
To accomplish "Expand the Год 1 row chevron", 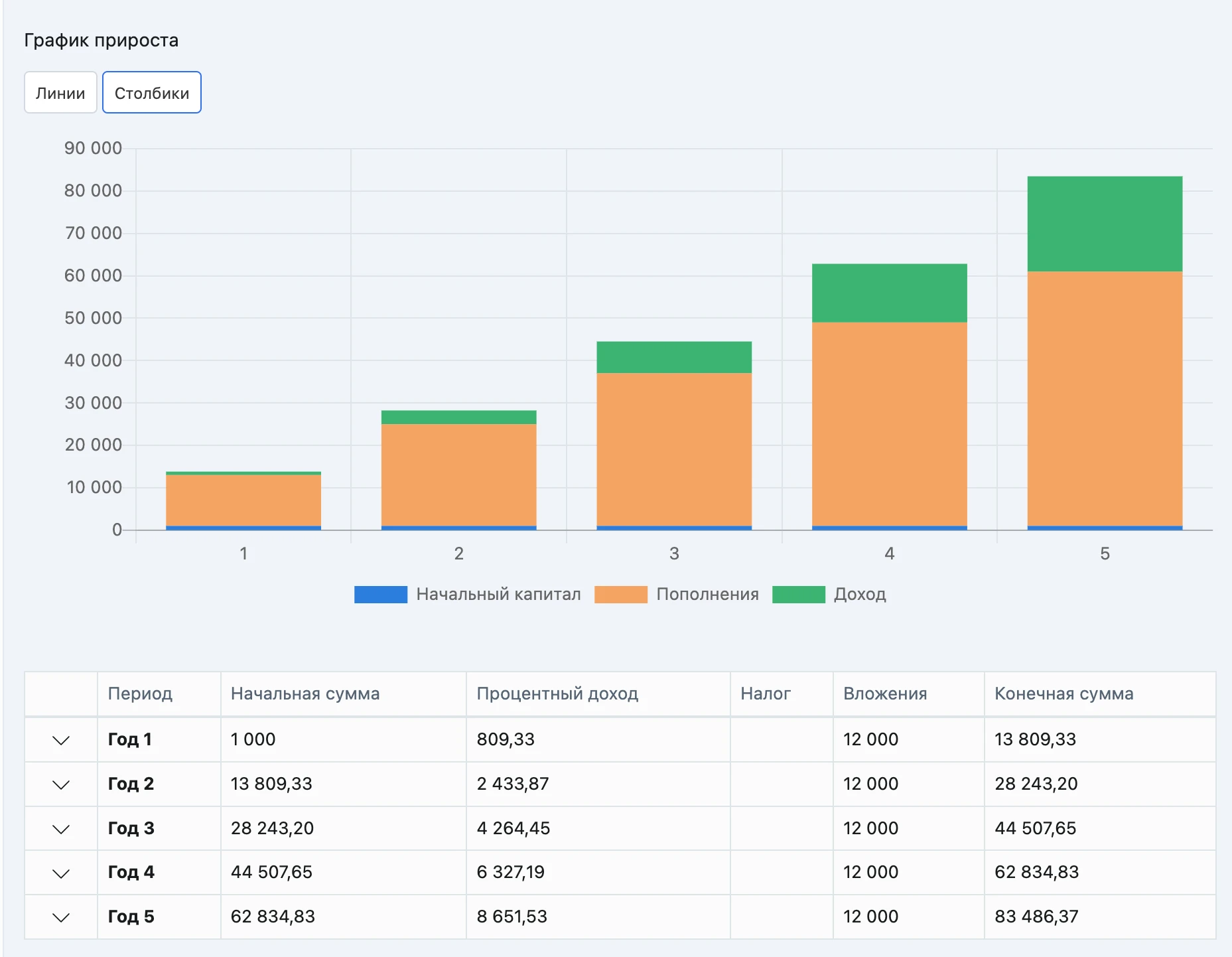I will click(61, 740).
